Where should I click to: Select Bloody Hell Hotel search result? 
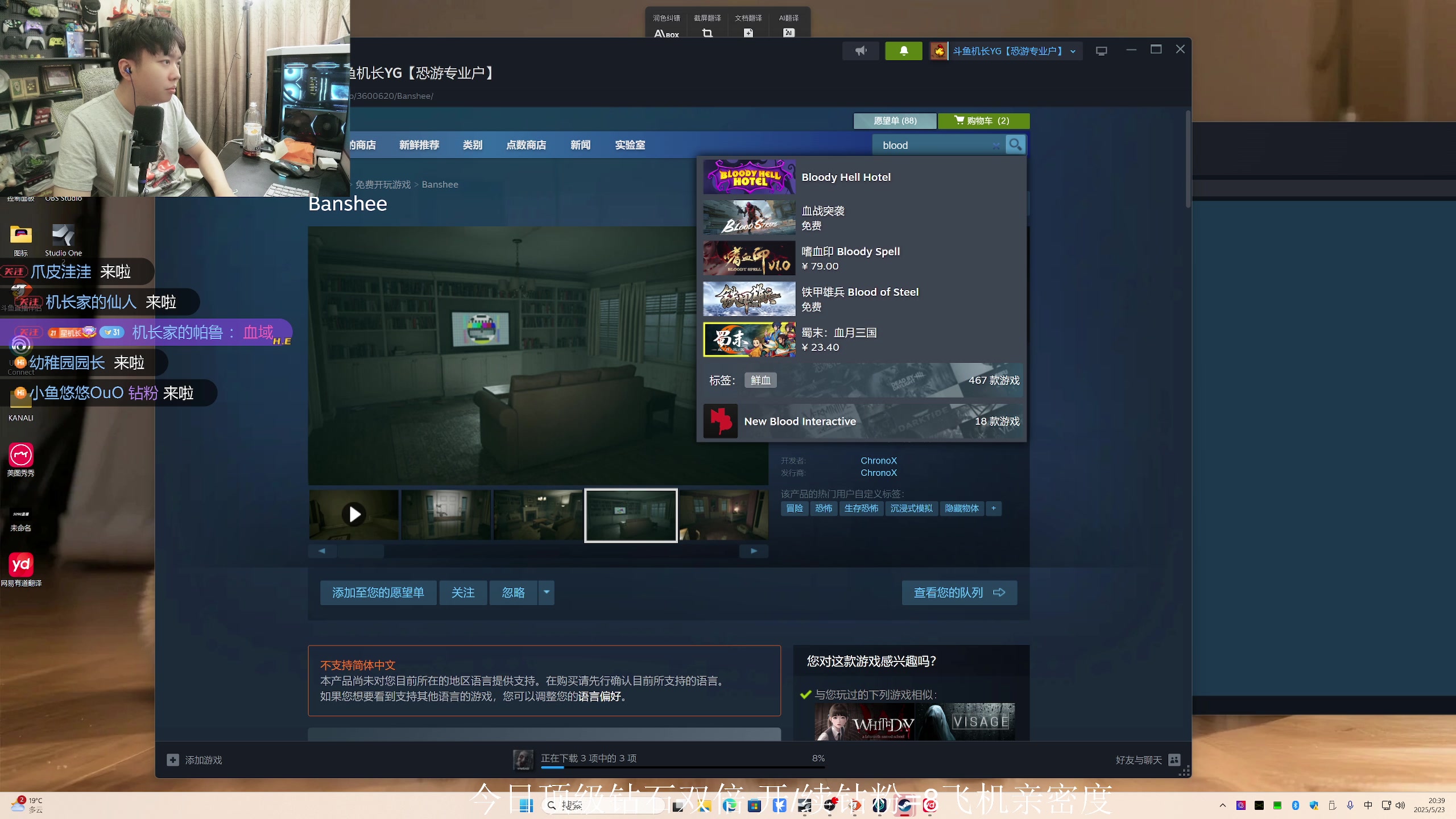(x=862, y=177)
